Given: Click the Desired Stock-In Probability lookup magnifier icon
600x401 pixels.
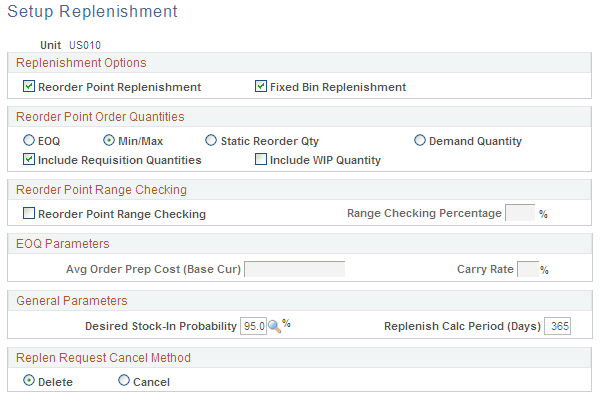Looking at the screenshot, I should point(274,326).
